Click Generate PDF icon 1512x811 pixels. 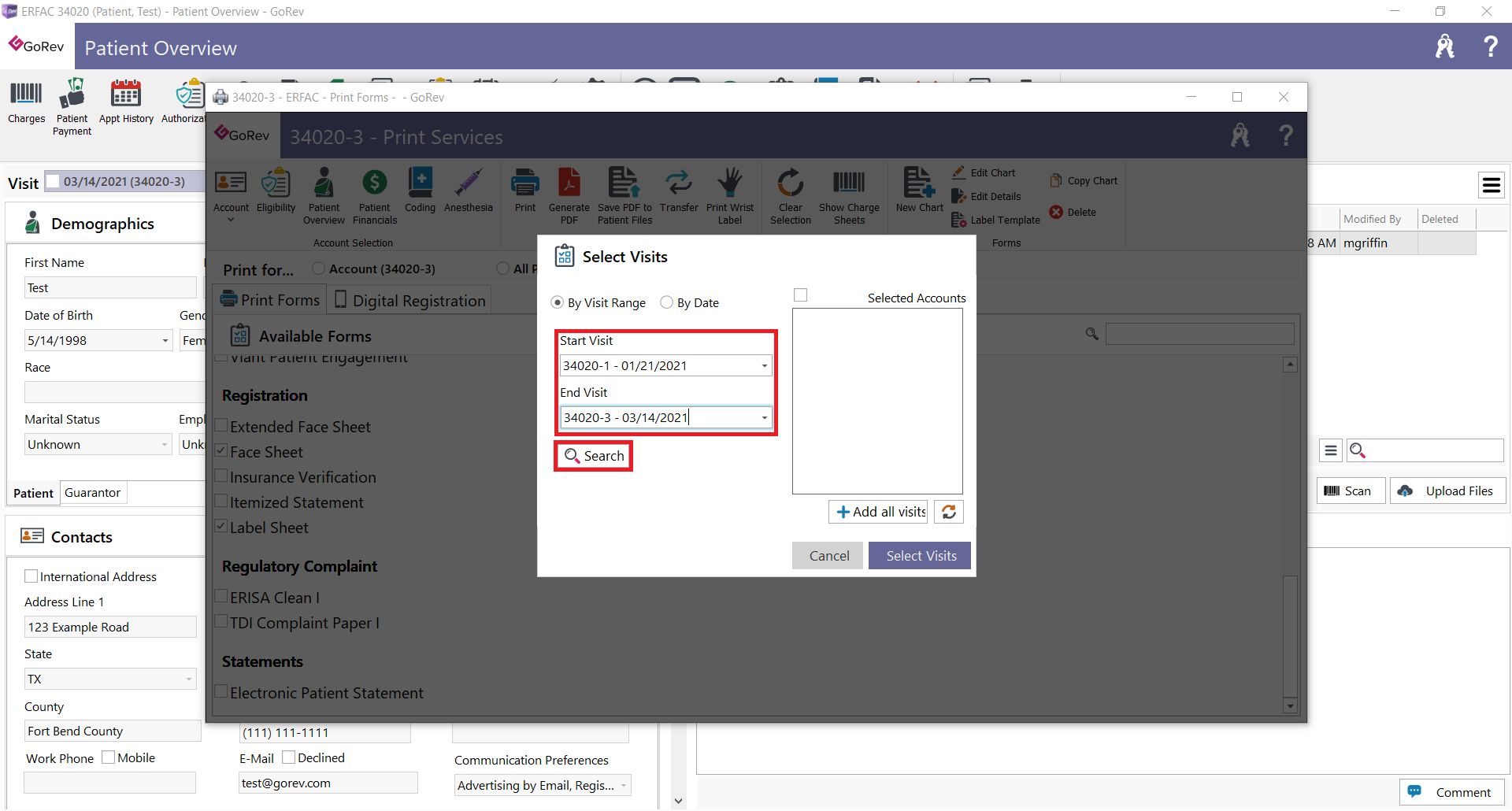pos(569,197)
